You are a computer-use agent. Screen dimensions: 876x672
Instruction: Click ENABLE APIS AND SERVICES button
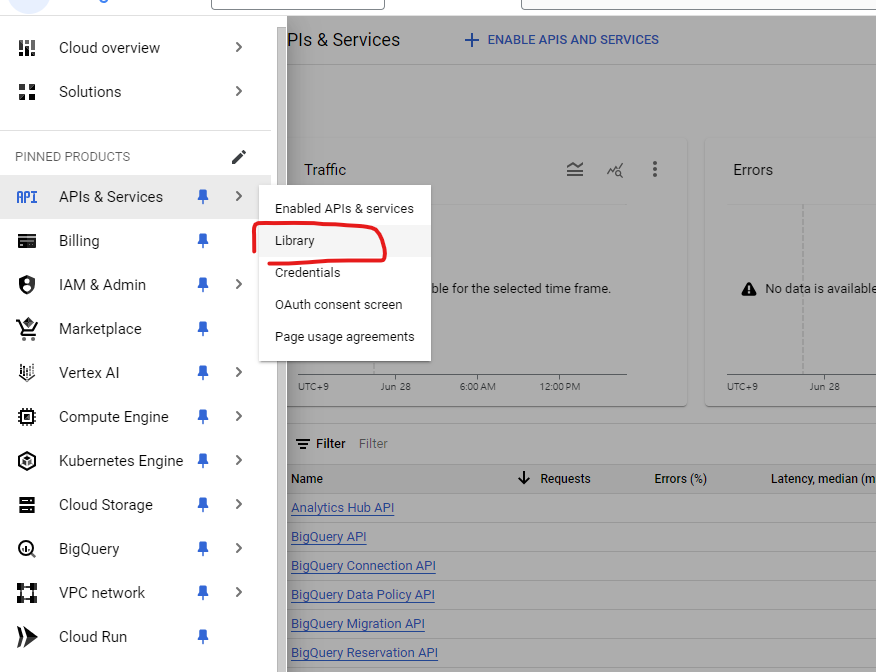click(x=561, y=40)
